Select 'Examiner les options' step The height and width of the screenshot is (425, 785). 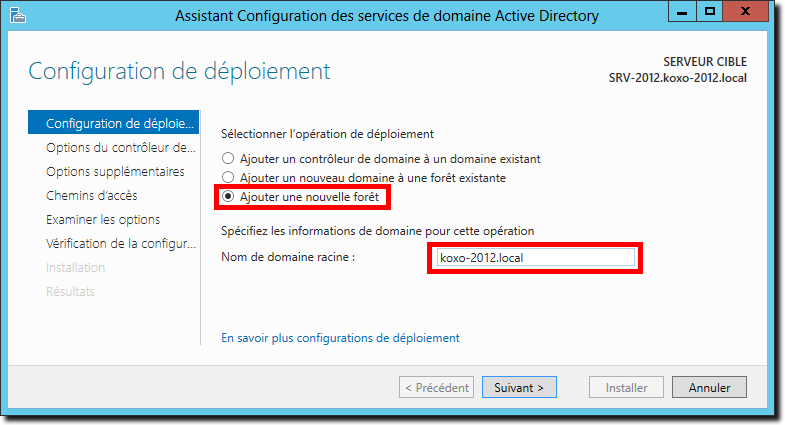click(103, 220)
